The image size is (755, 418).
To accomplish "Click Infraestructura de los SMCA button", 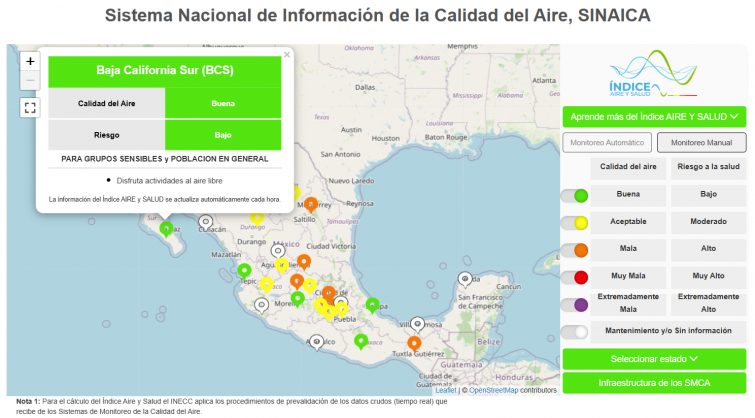I will 654,383.
